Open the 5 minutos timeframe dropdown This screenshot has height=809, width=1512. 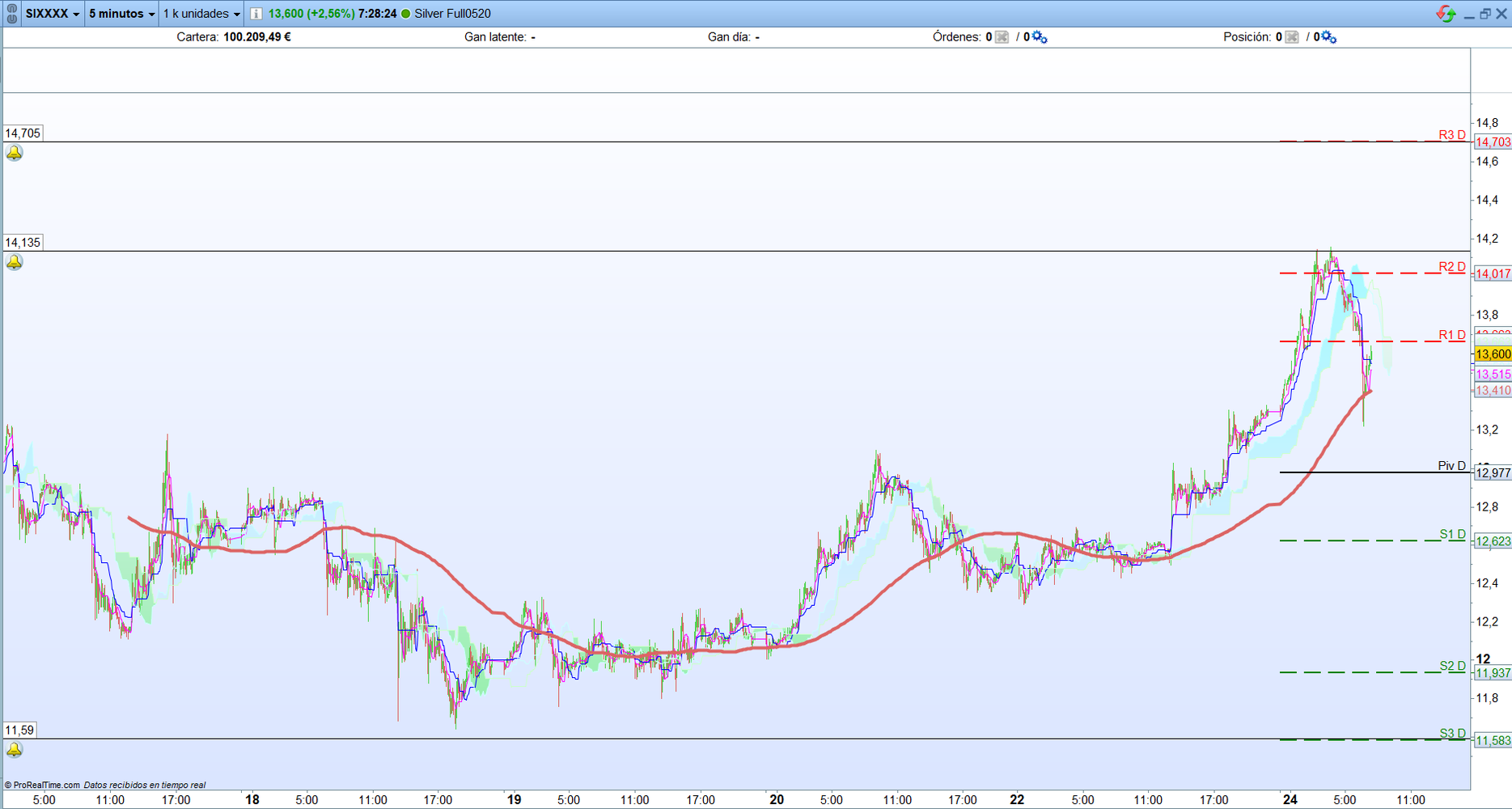point(121,14)
